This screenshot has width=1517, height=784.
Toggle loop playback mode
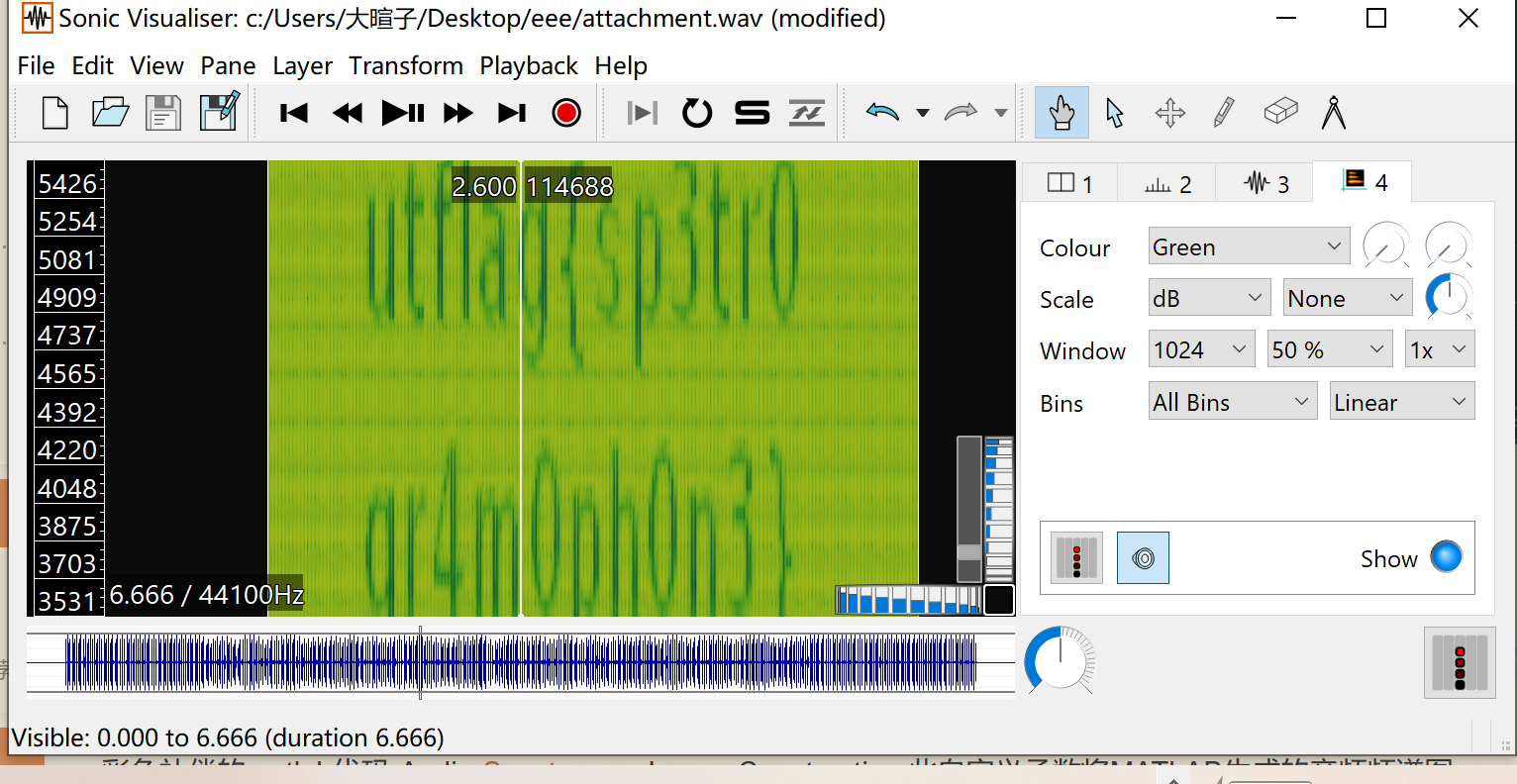click(697, 113)
